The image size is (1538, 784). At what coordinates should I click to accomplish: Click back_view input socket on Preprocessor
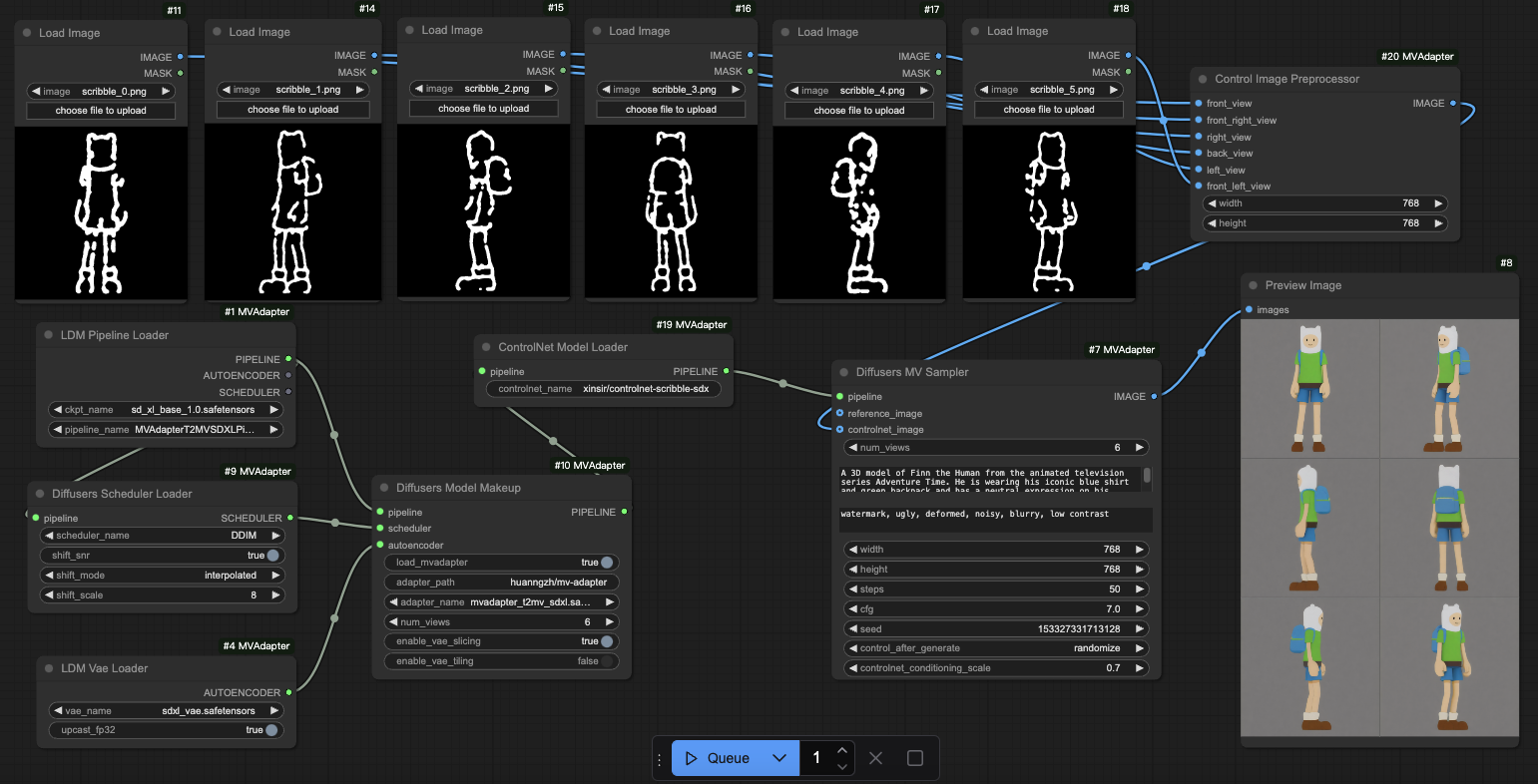pos(1198,154)
